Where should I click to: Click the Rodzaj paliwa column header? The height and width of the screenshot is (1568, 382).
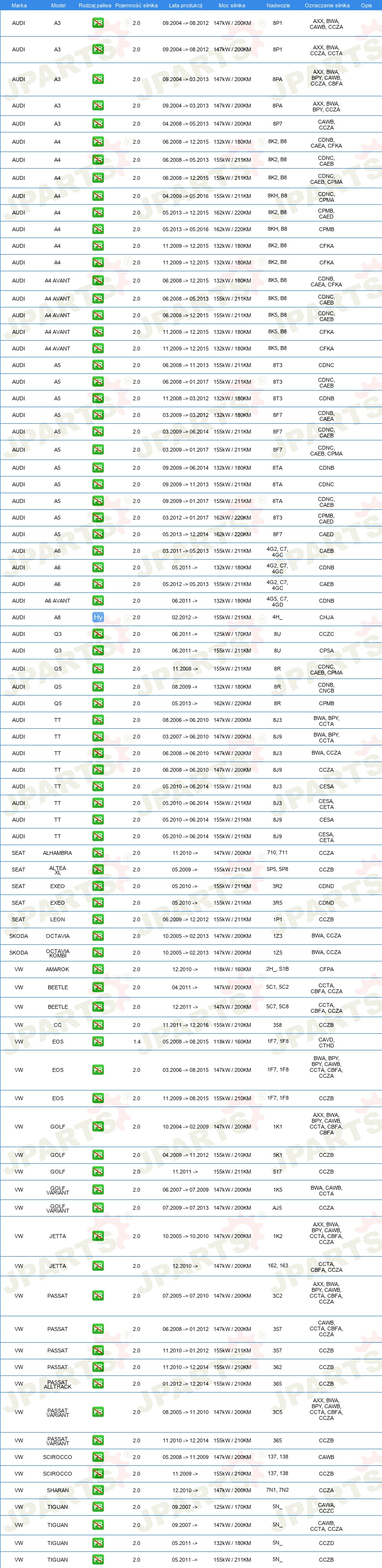click(x=95, y=5)
